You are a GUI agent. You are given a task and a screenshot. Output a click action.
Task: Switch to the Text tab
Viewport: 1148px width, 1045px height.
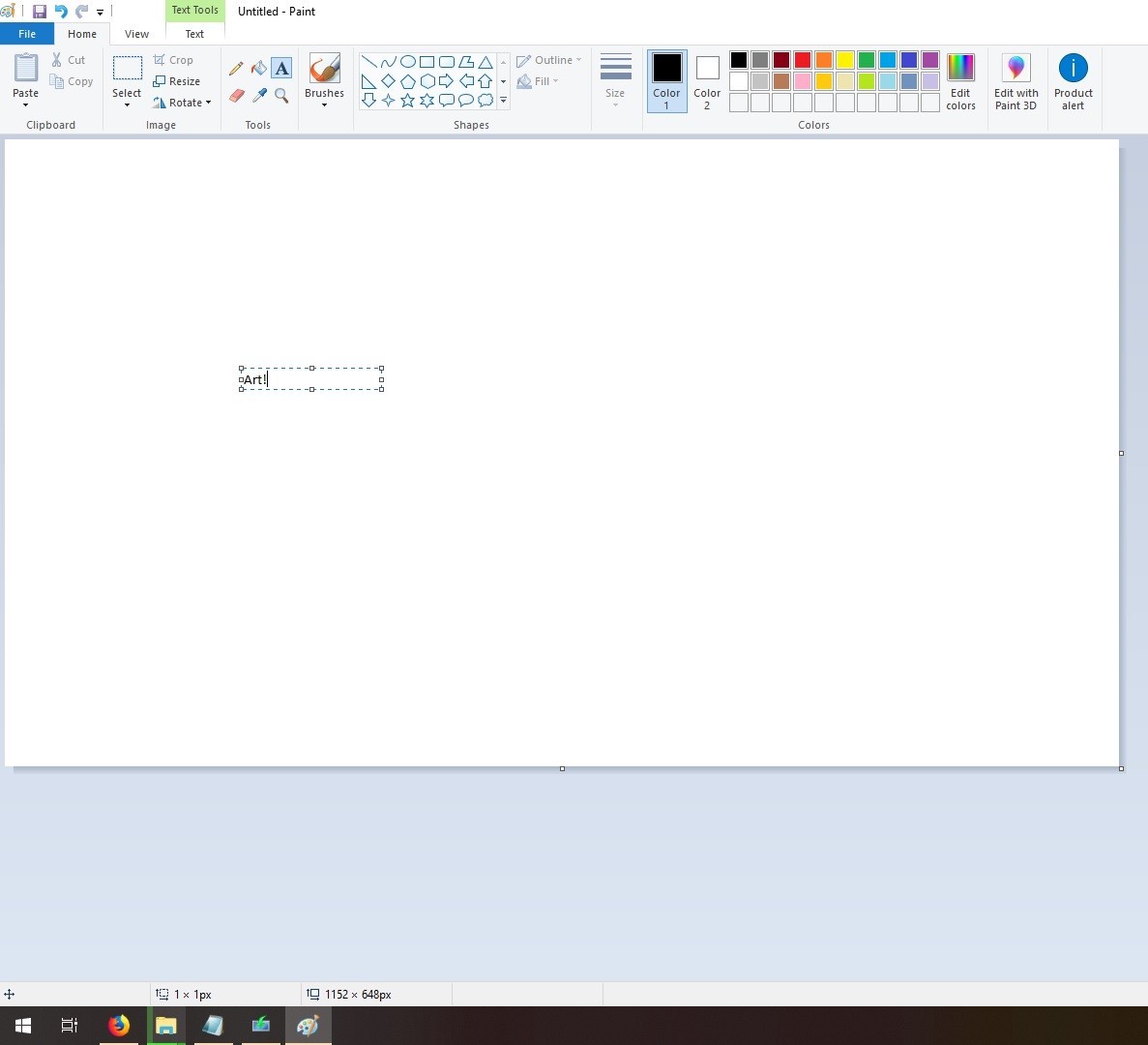[x=194, y=34]
